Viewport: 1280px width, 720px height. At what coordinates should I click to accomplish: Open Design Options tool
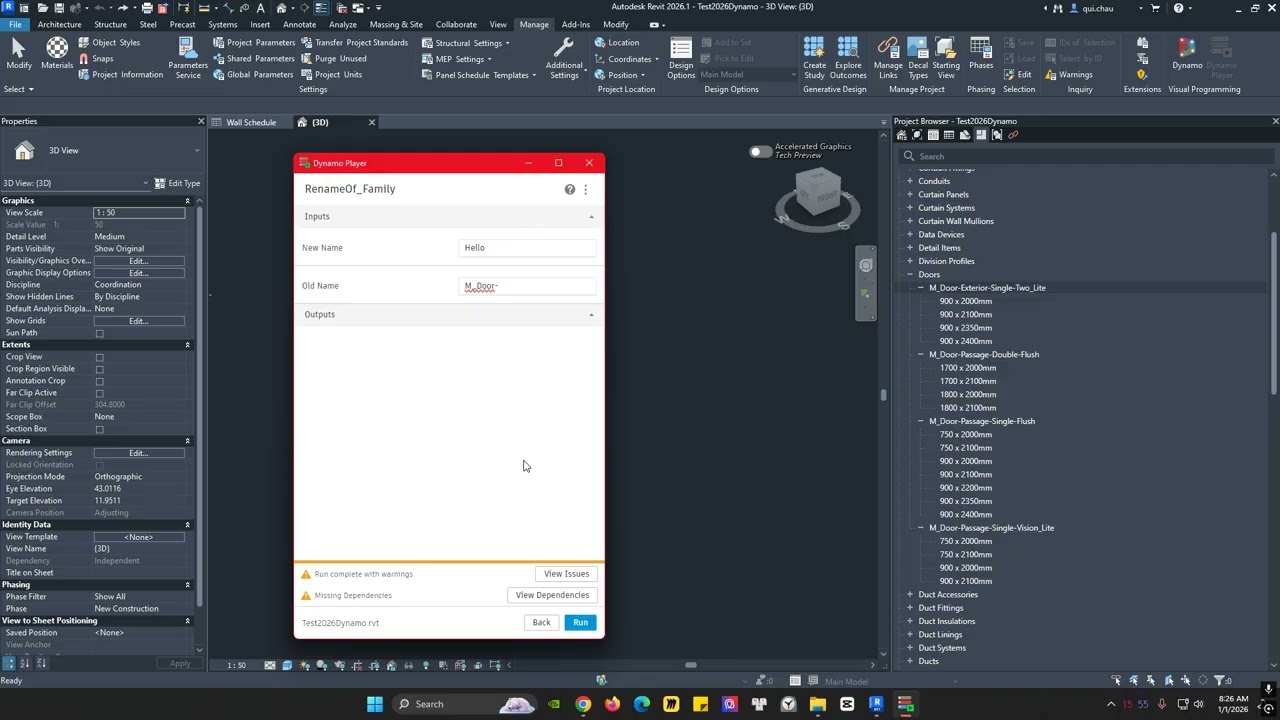(681, 59)
